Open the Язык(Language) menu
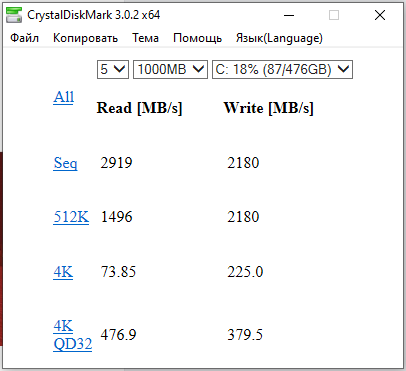 279,38
